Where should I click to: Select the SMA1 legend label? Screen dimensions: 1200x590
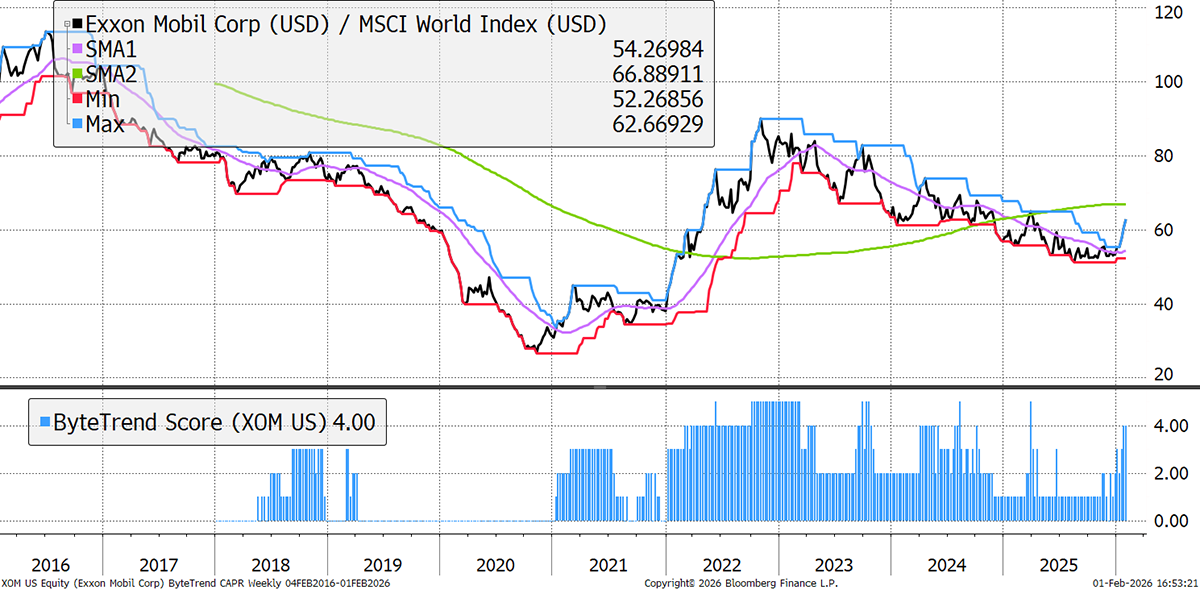click(x=111, y=48)
